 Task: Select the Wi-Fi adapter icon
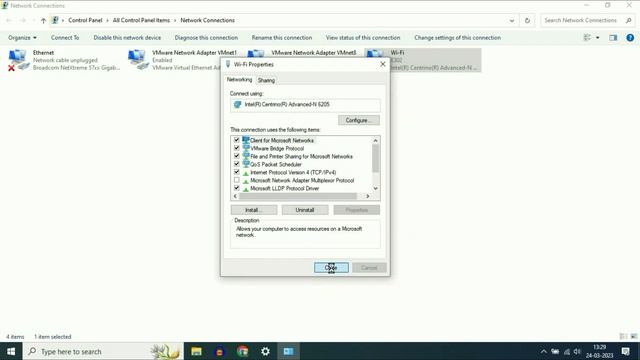(x=376, y=53)
